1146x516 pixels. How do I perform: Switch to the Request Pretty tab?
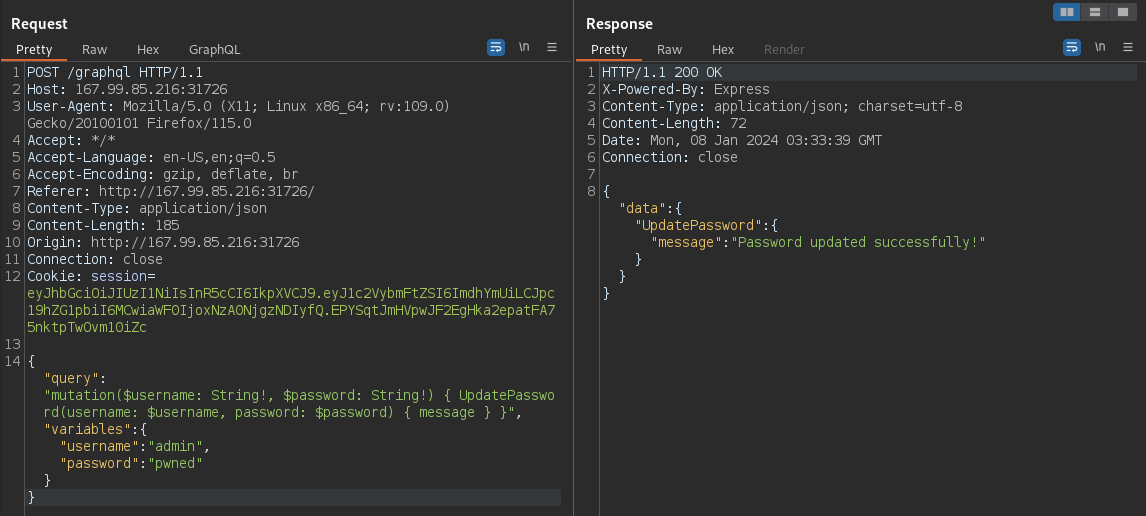[x=34, y=50]
